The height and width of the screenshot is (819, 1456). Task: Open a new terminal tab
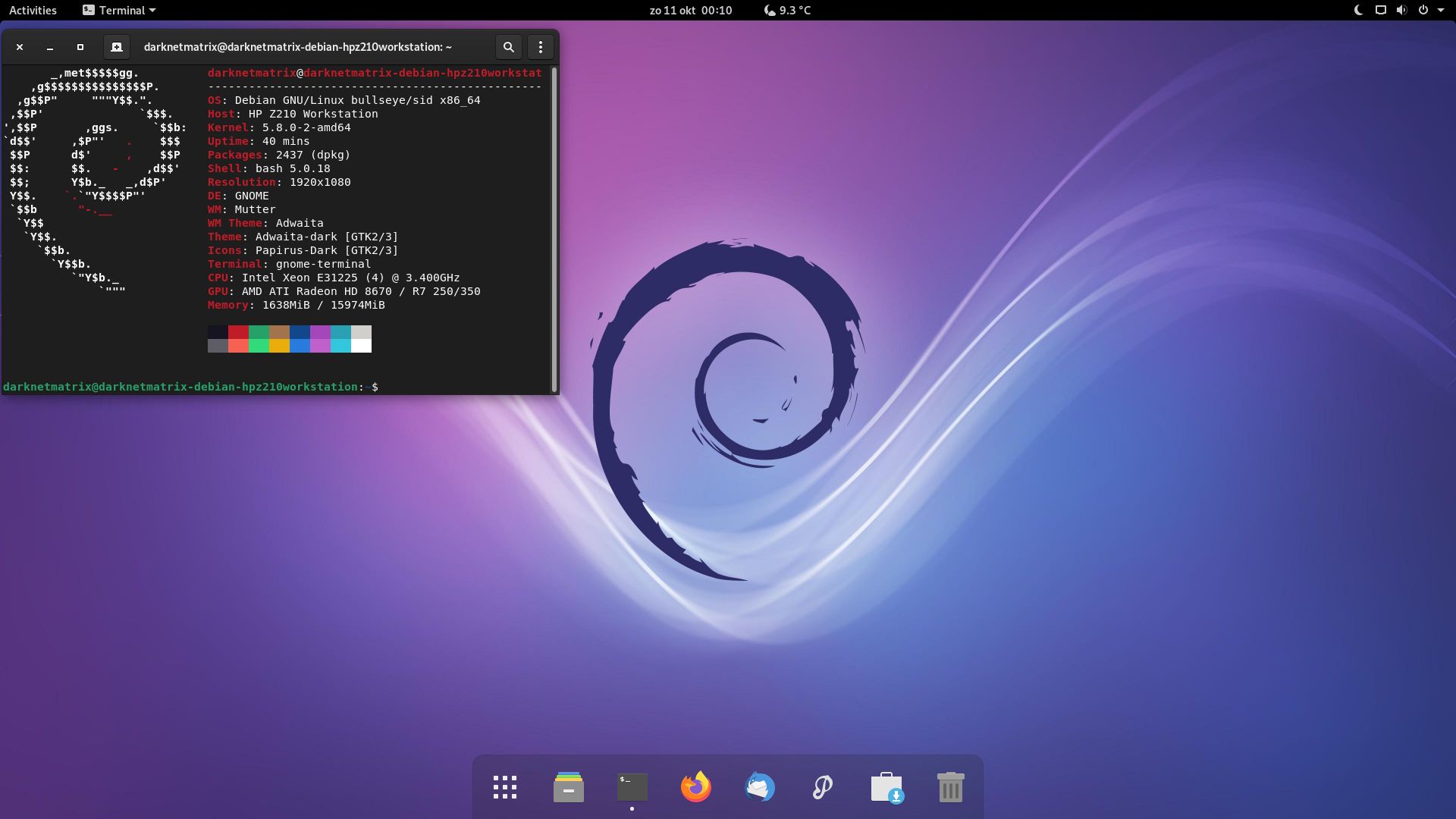pyautogui.click(x=117, y=46)
